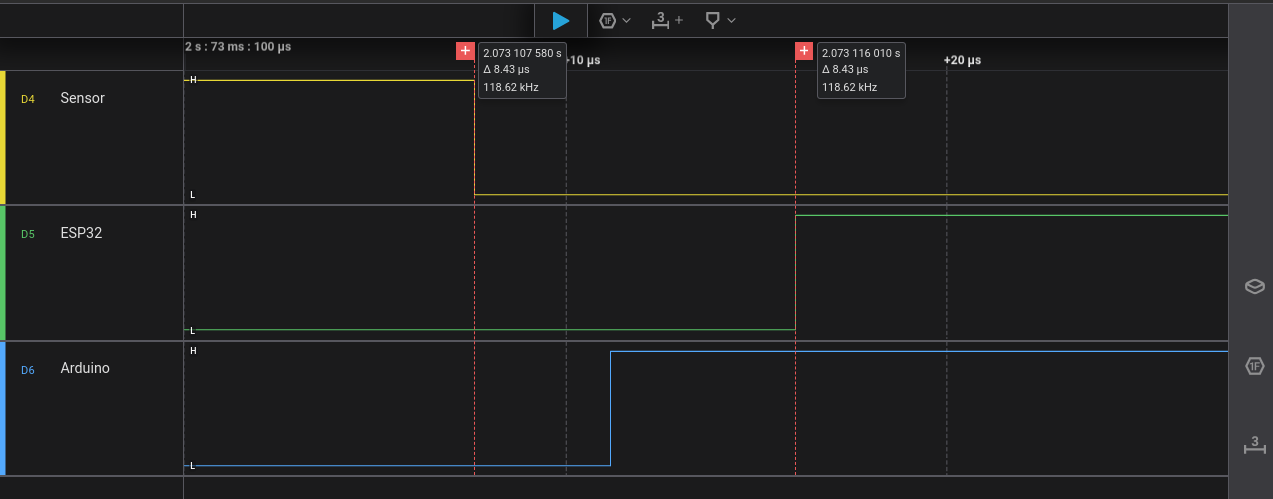Open the device settings panel in right sidebar

1254,287
